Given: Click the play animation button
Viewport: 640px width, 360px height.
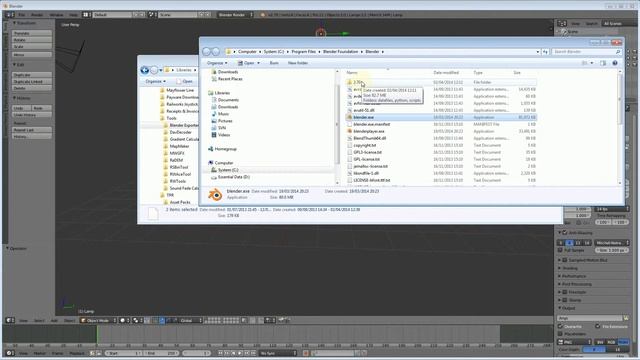Looking at the screenshot, I should [240, 353].
